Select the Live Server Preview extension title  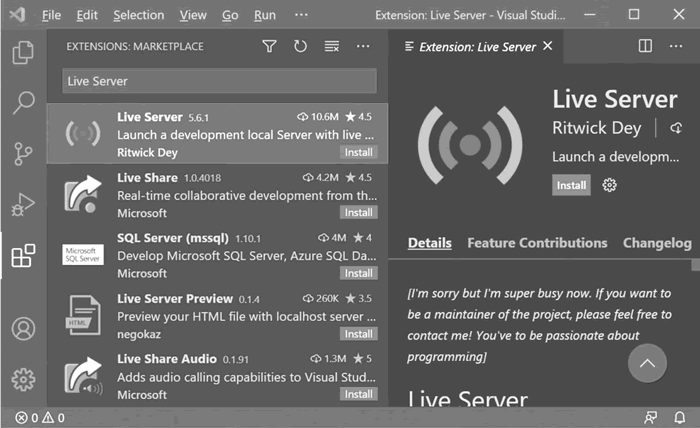point(175,299)
